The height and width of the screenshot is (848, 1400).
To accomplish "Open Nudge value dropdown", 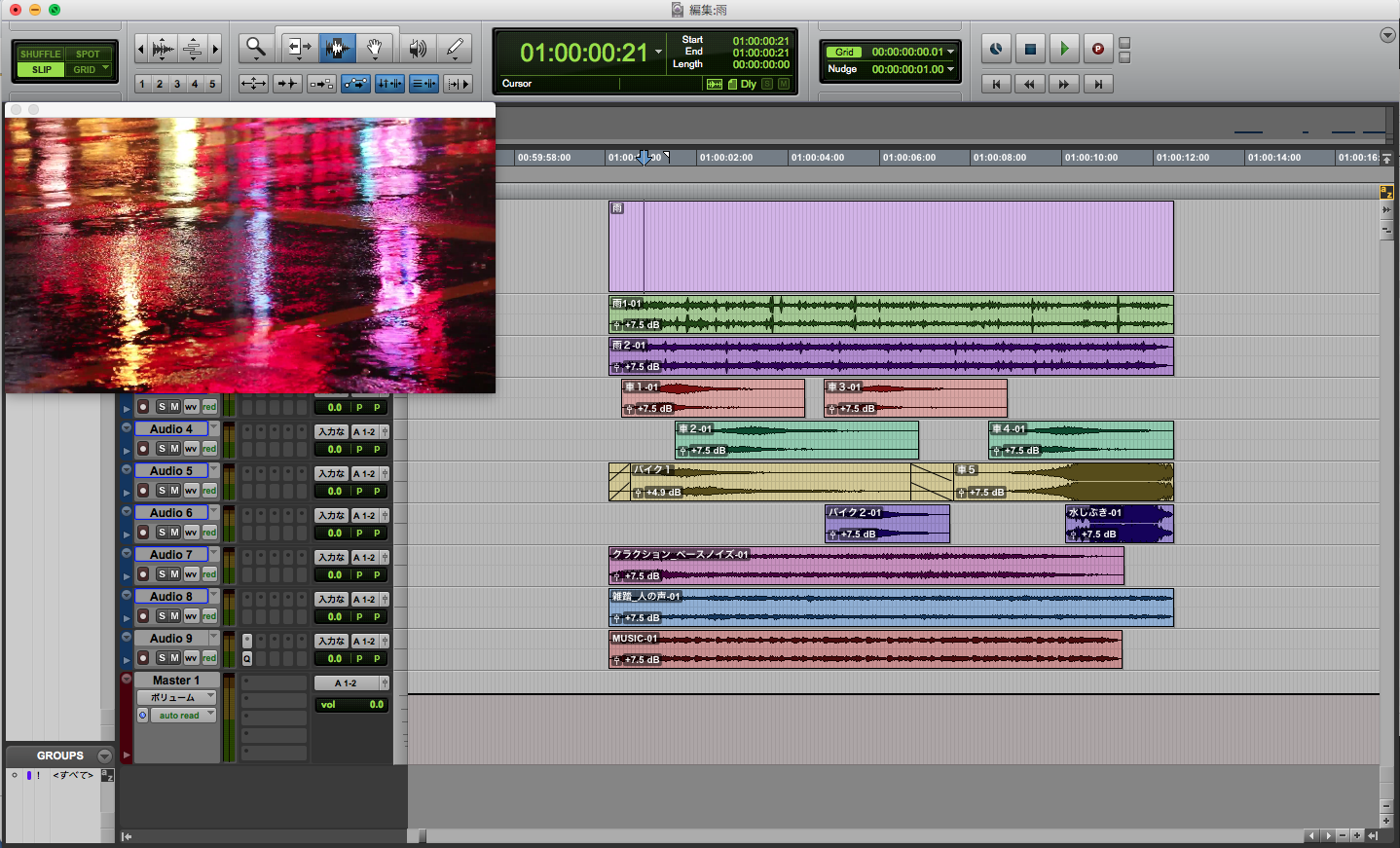I will click(951, 69).
